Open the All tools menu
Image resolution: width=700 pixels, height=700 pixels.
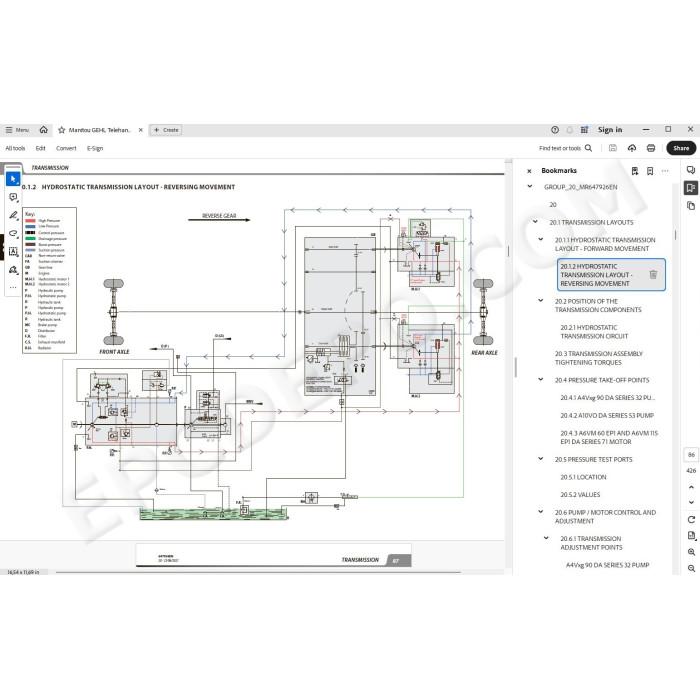pyautogui.click(x=15, y=148)
